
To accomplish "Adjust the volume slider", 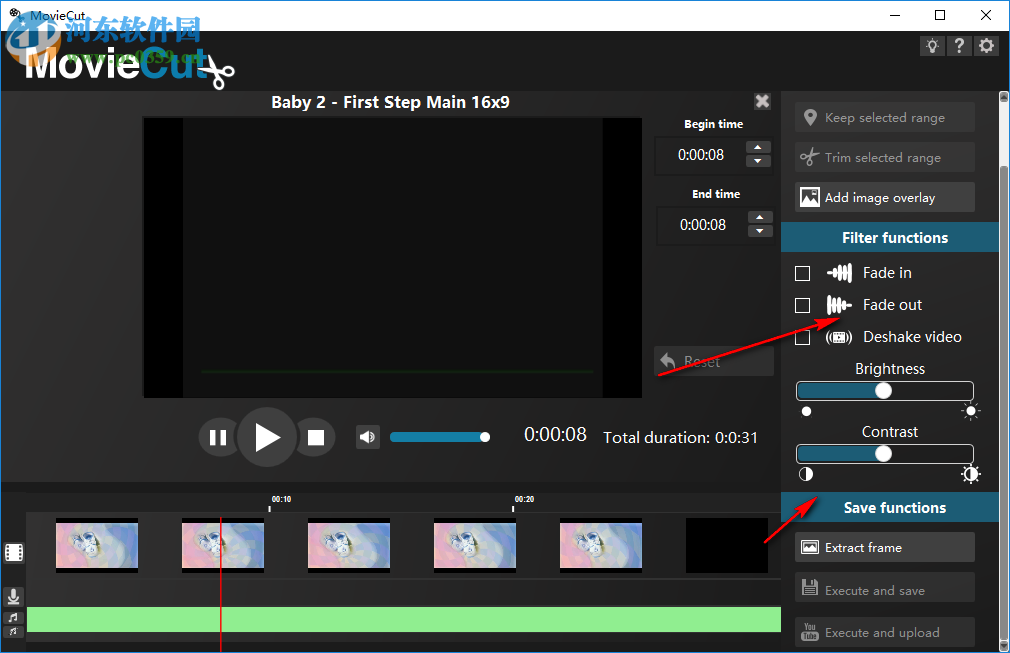I will (440, 437).
